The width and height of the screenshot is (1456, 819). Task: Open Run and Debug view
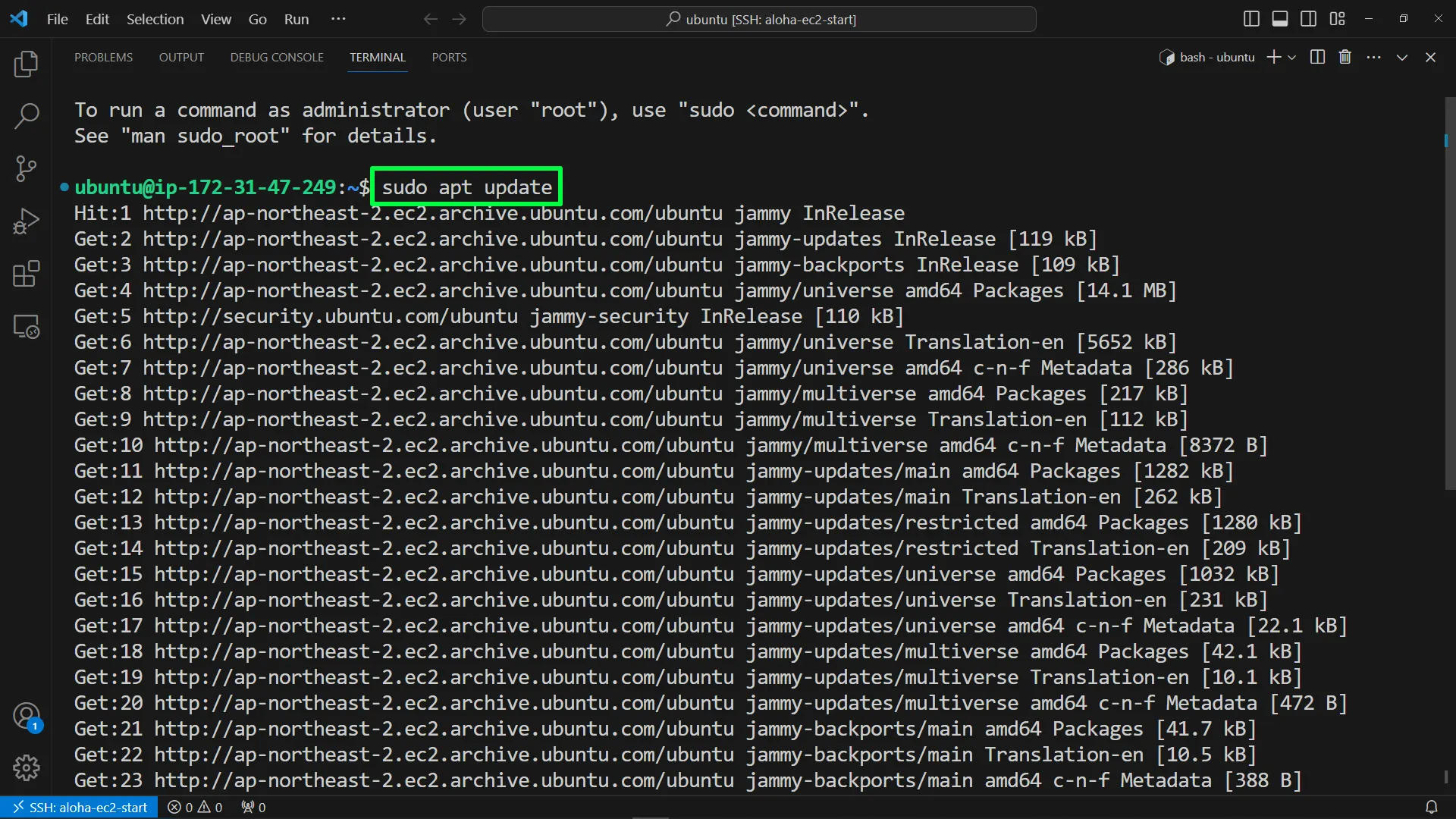tap(26, 221)
